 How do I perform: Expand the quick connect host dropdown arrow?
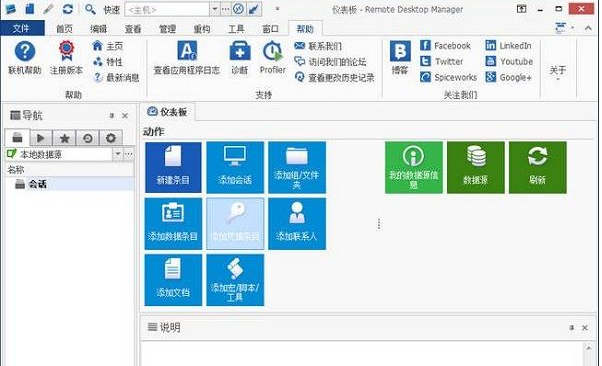215,9
